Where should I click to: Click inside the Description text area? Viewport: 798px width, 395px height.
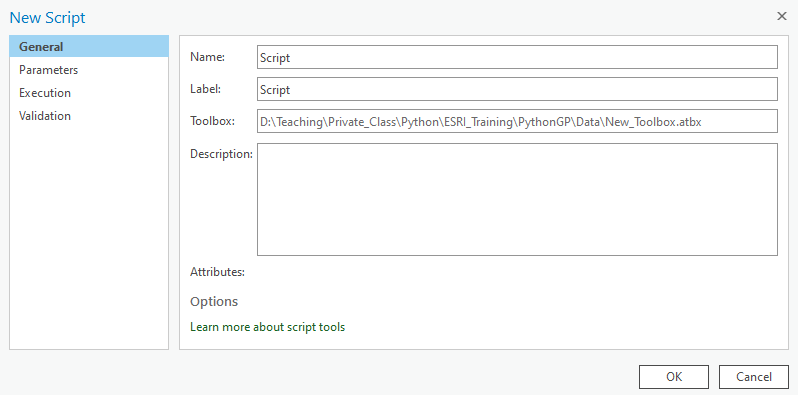coord(517,199)
